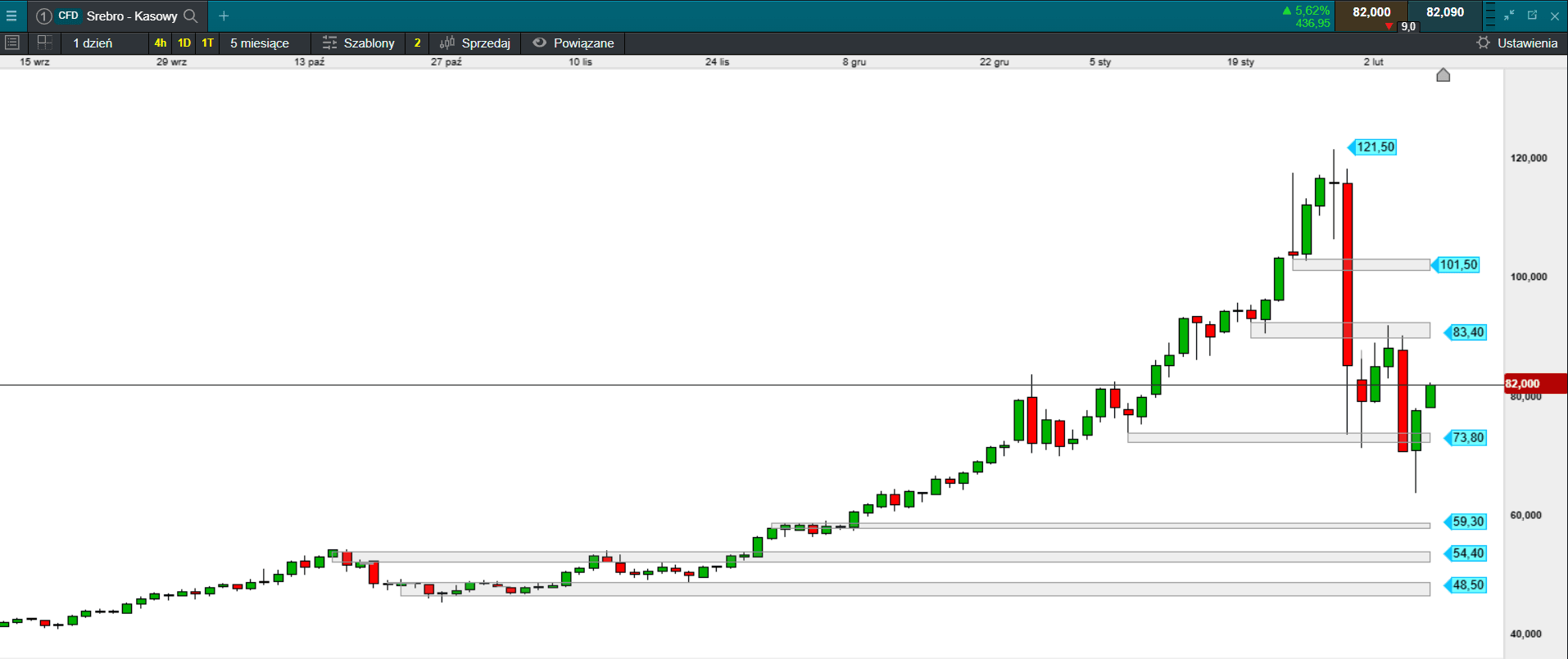Screen dimensions: 1568x659
Task: Pop out chart into separate window
Action: (1532, 16)
